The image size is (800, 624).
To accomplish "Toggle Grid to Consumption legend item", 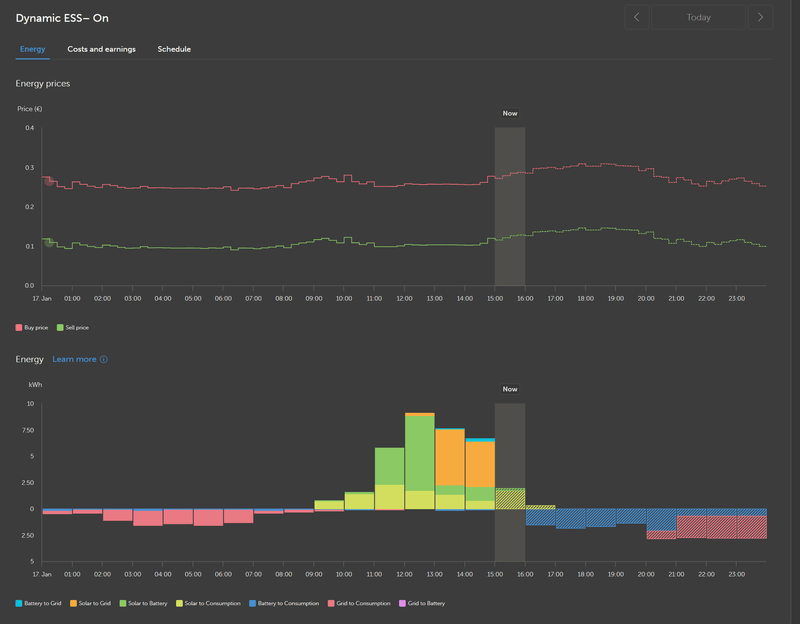I will pos(359,603).
